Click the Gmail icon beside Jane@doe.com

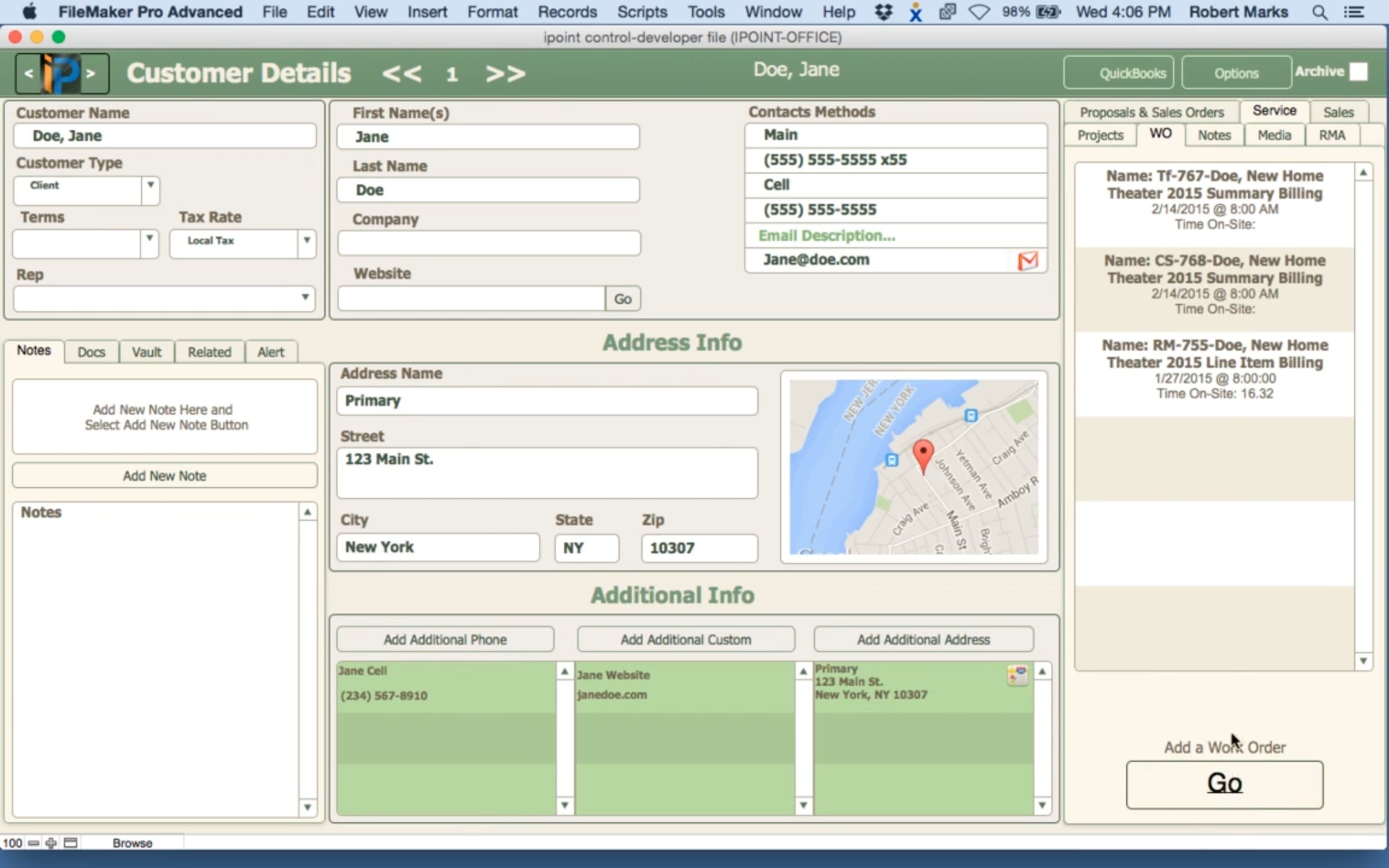click(x=1027, y=261)
